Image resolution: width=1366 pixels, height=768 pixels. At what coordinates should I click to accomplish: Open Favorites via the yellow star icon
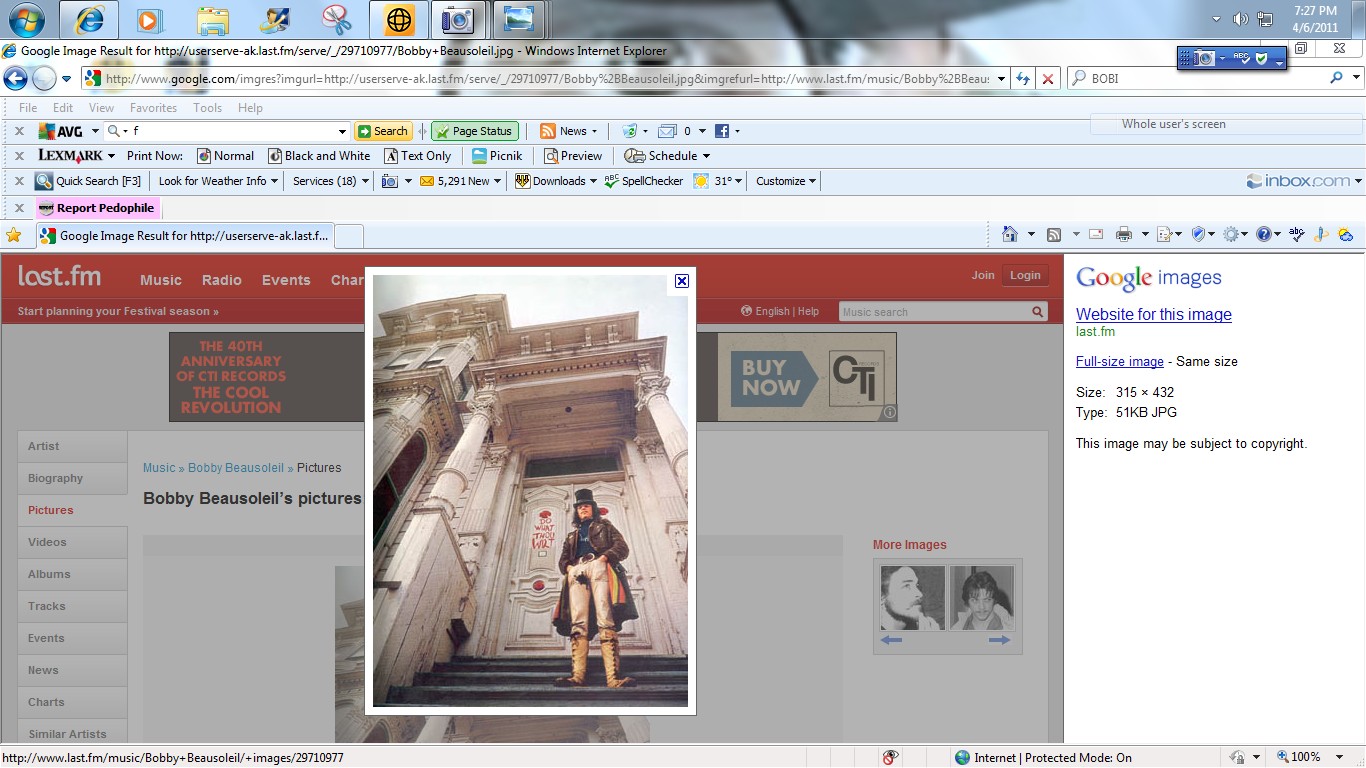[14, 235]
